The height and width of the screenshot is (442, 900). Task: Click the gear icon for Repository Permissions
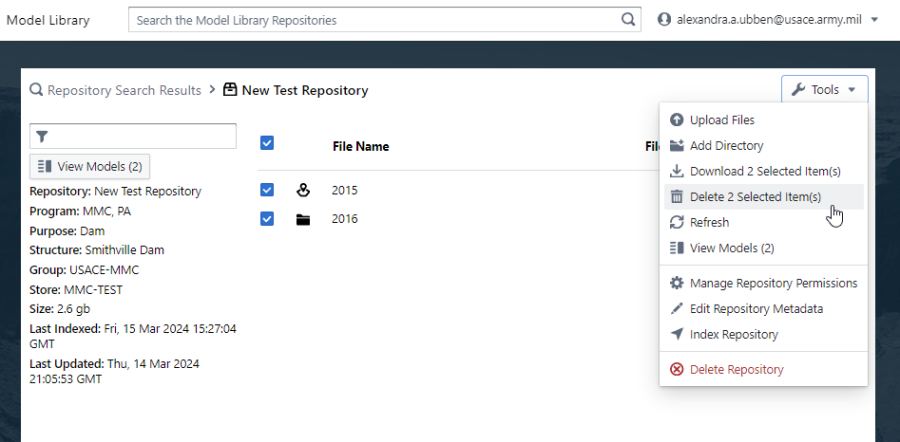point(677,283)
